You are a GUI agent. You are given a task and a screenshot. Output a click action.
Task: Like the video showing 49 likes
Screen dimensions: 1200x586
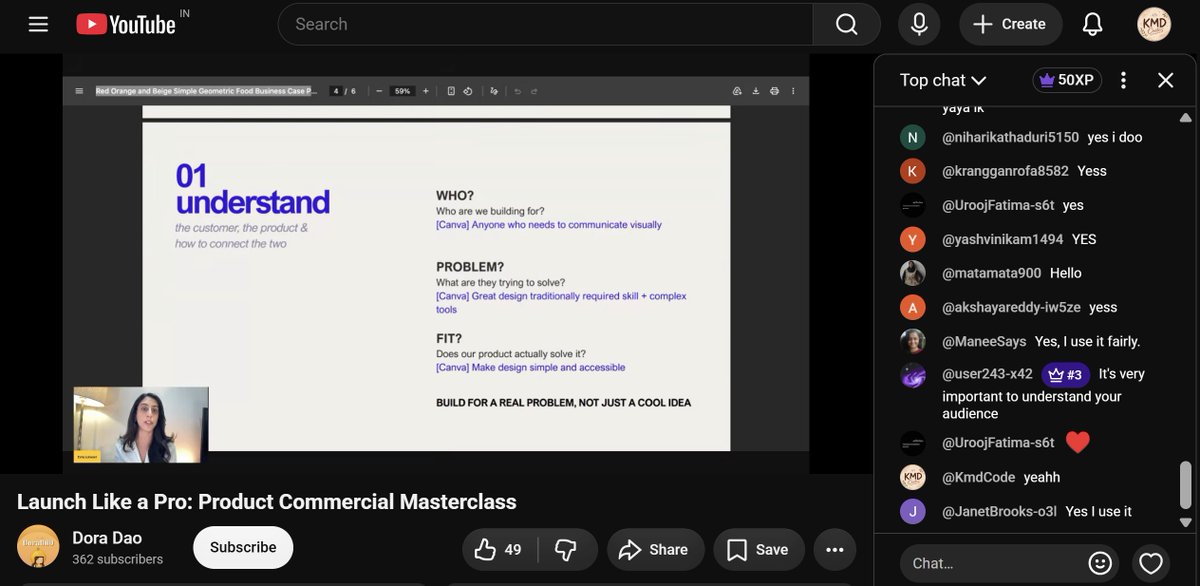pos(500,549)
